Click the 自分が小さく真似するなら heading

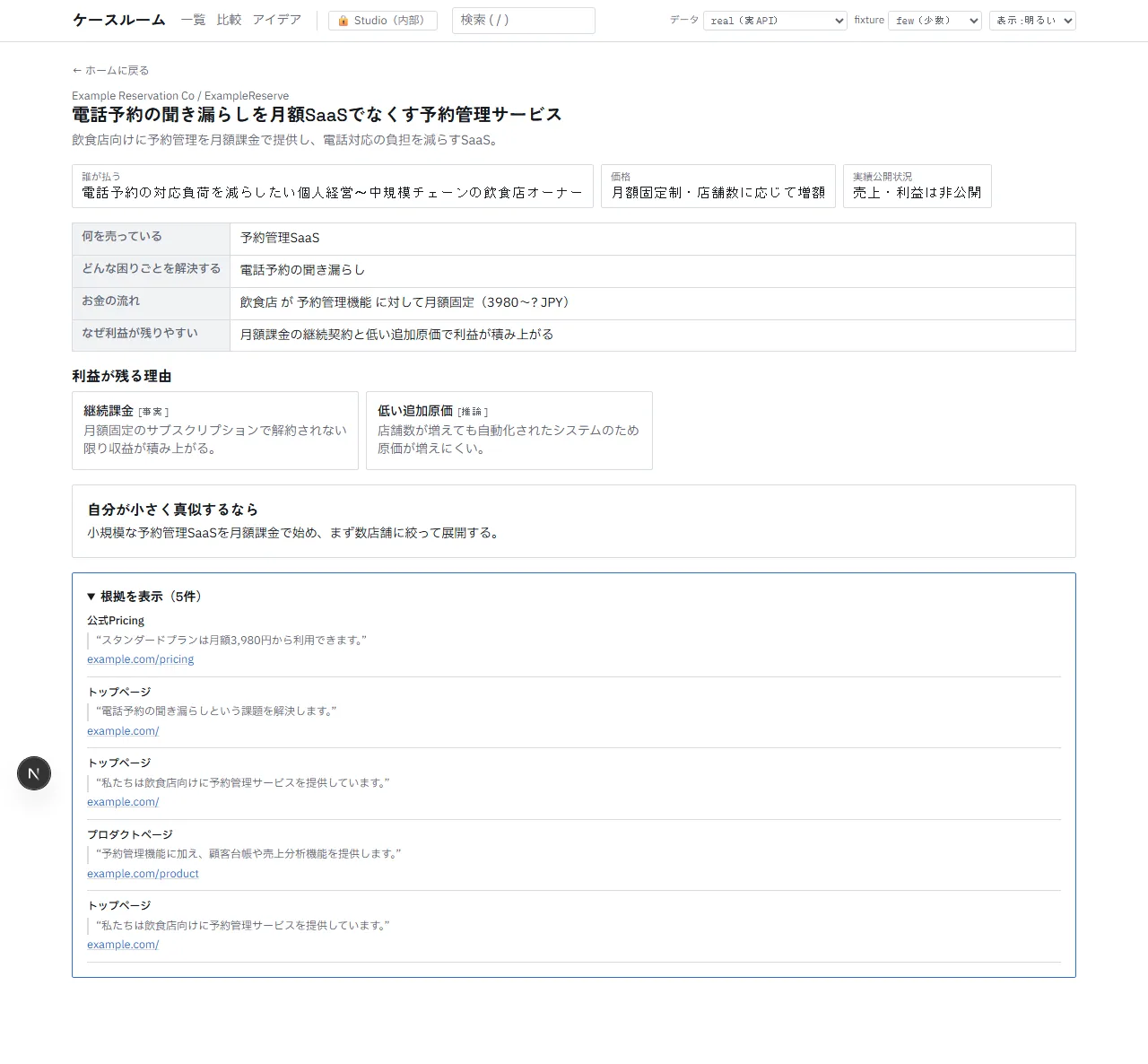coord(173,510)
